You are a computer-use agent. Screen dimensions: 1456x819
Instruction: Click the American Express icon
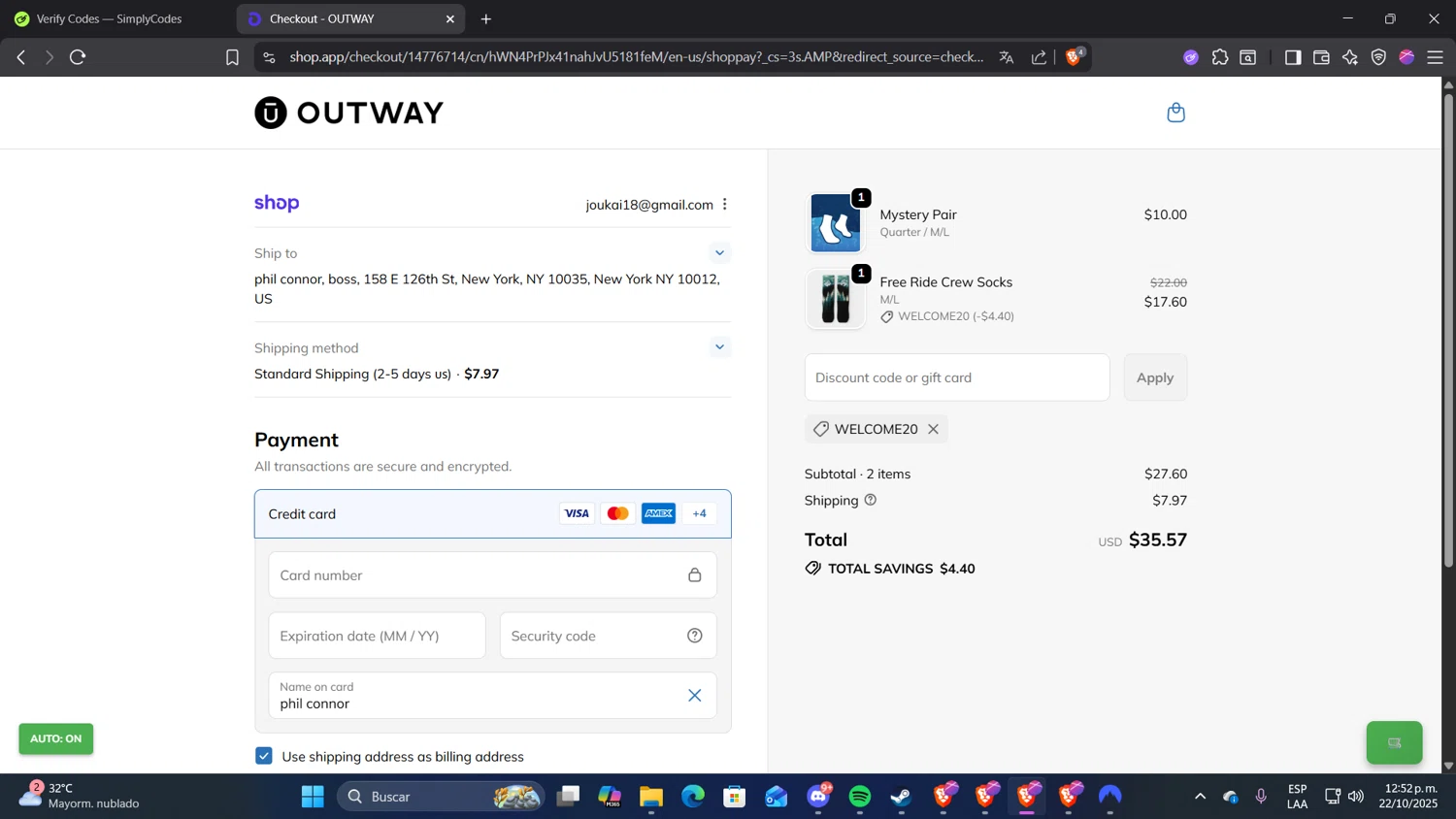click(x=658, y=513)
